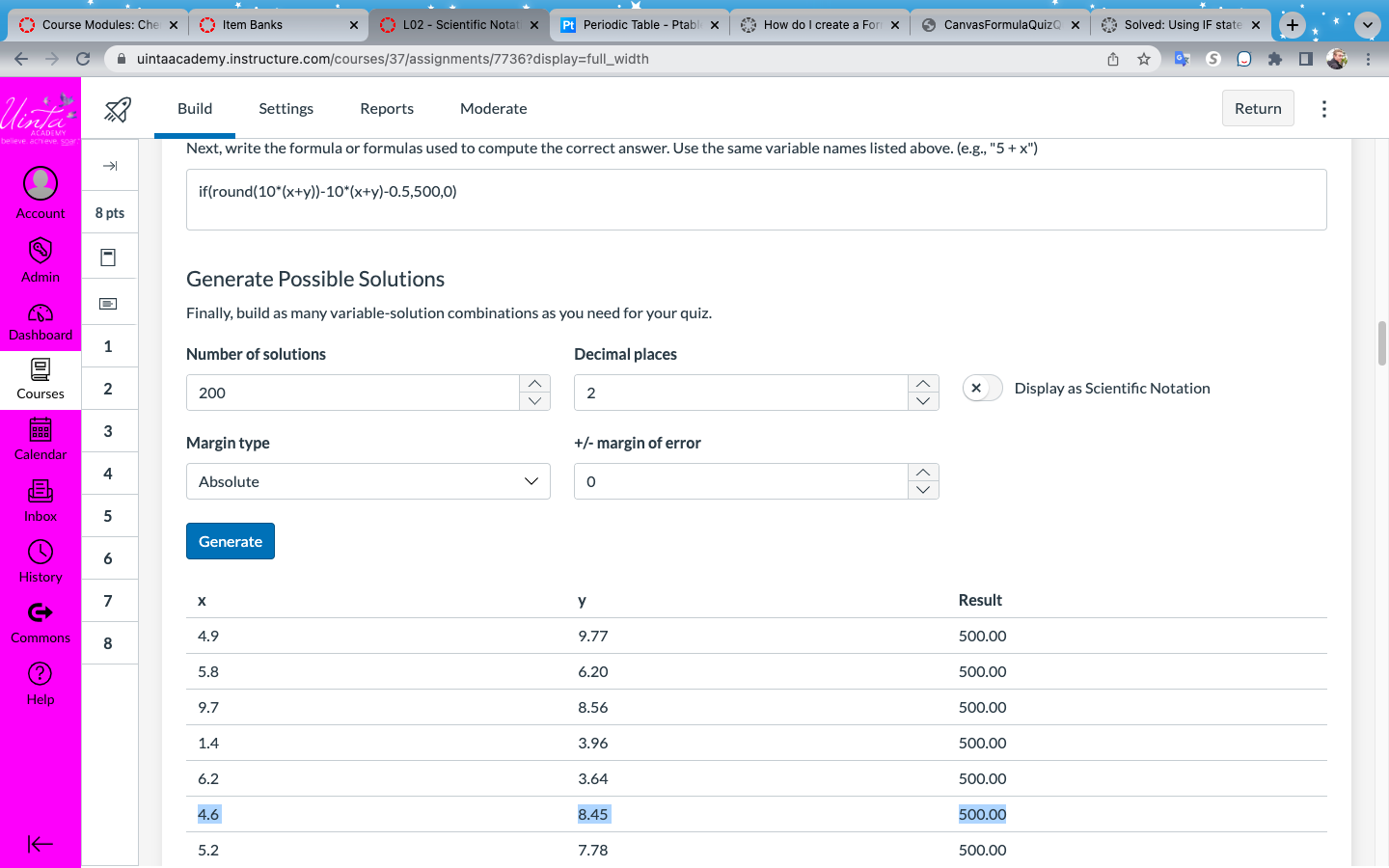Jump to question 5 in navigator
Screen dimensions: 1389x868
[x=108, y=516]
